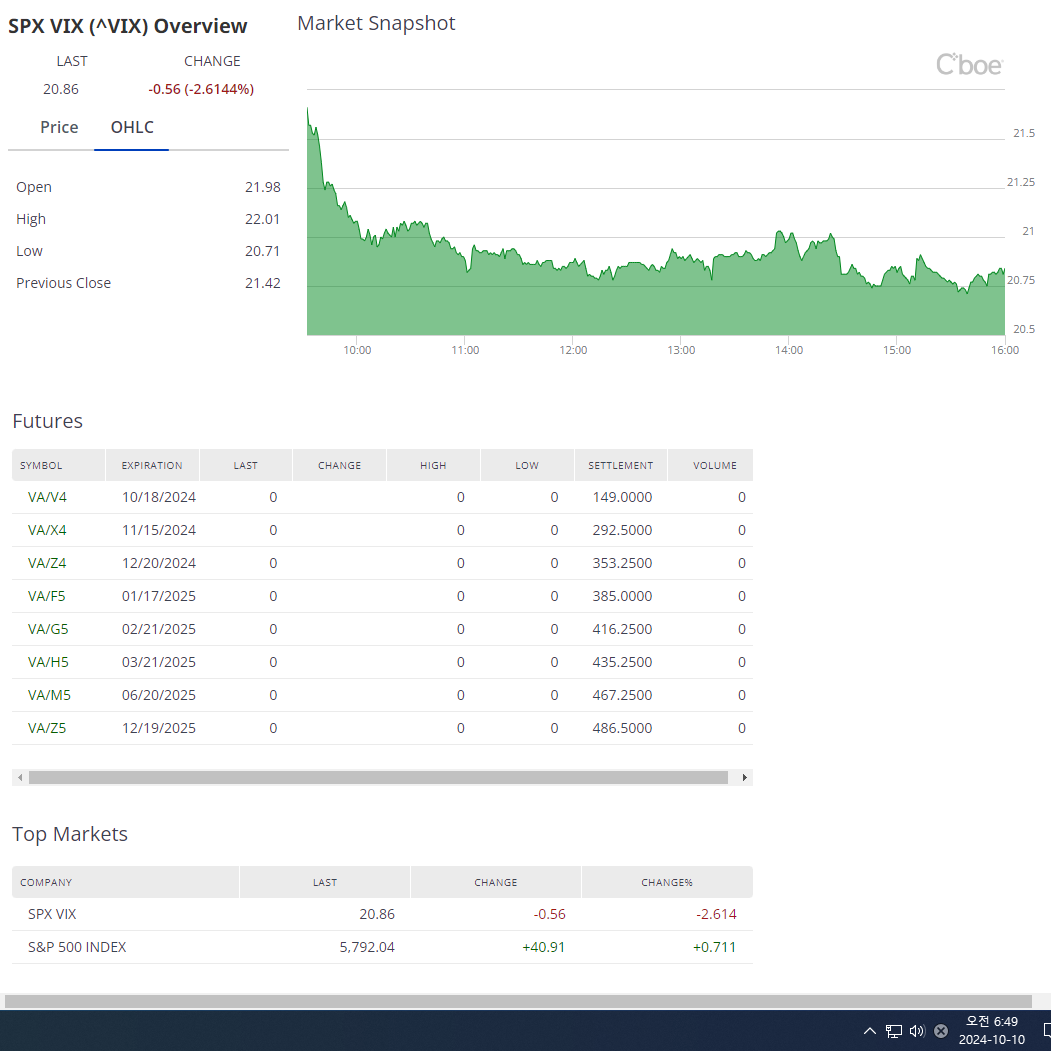Screen dimensions: 1051x1051
Task: Click expiration date 10/18/2024
Action: pos(159,497)
